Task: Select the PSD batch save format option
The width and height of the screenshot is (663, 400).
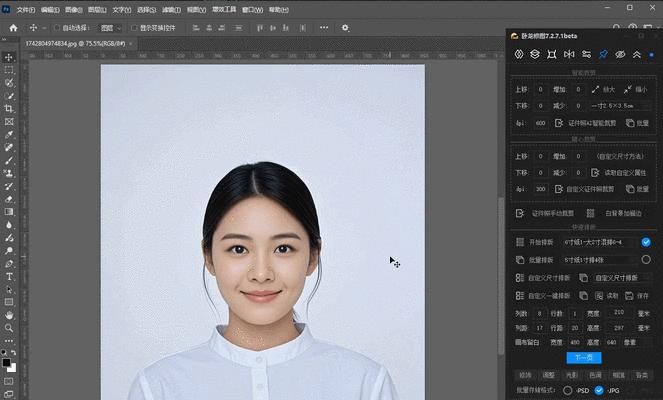Action: 567,390
